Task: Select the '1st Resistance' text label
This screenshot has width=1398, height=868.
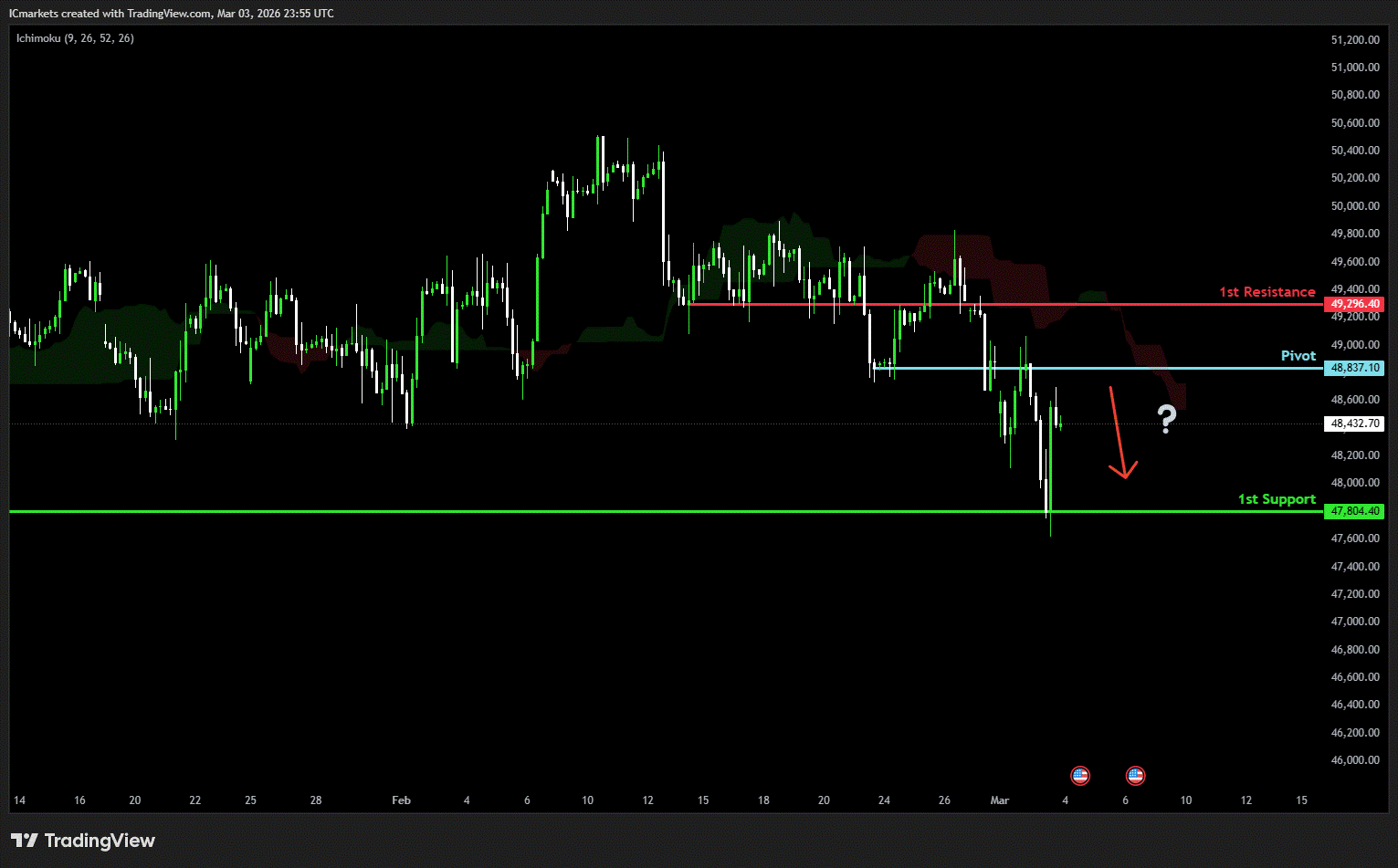Action: click(1267, 292)
